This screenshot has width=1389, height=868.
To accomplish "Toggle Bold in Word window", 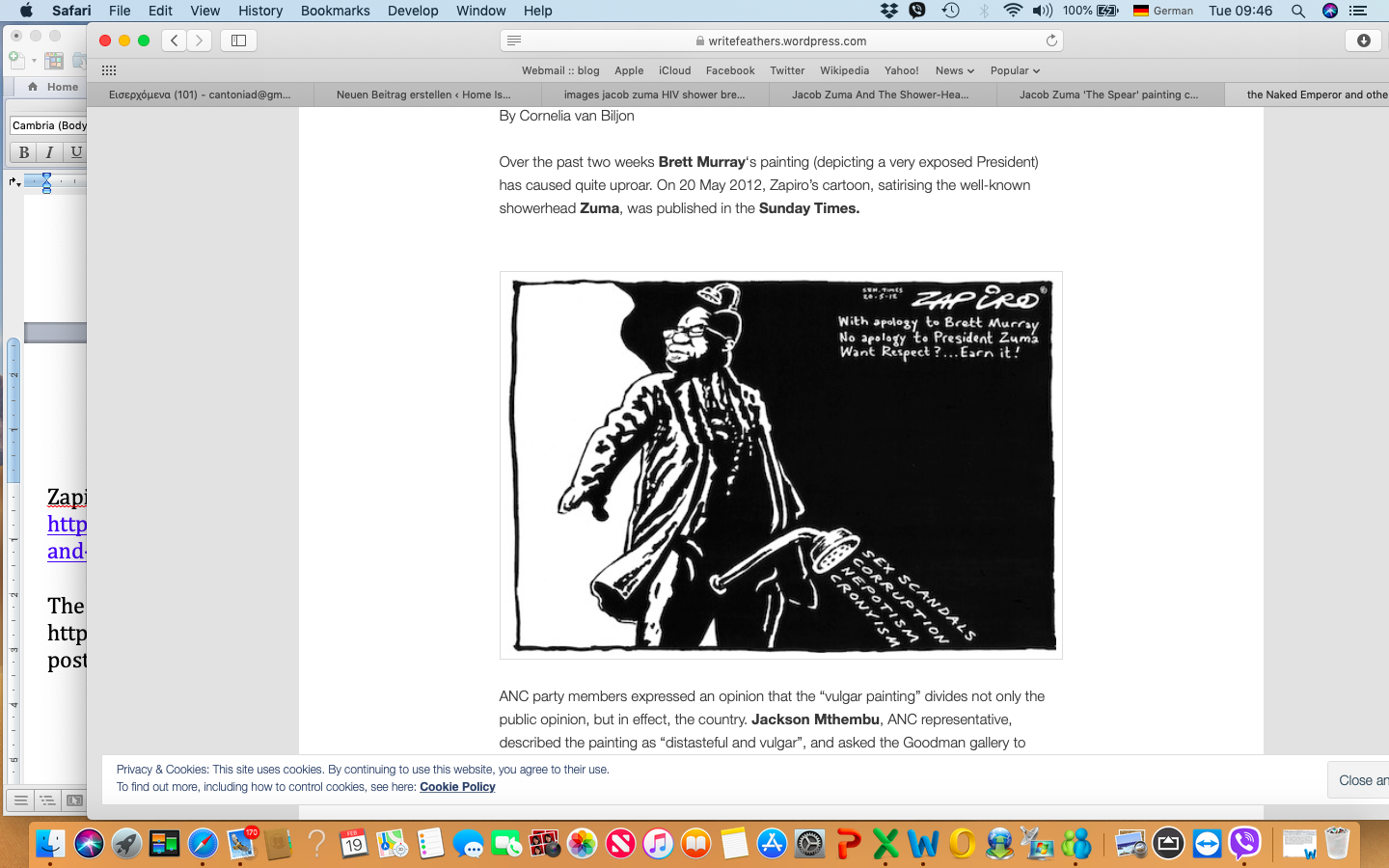I will [x=24, y=152].
